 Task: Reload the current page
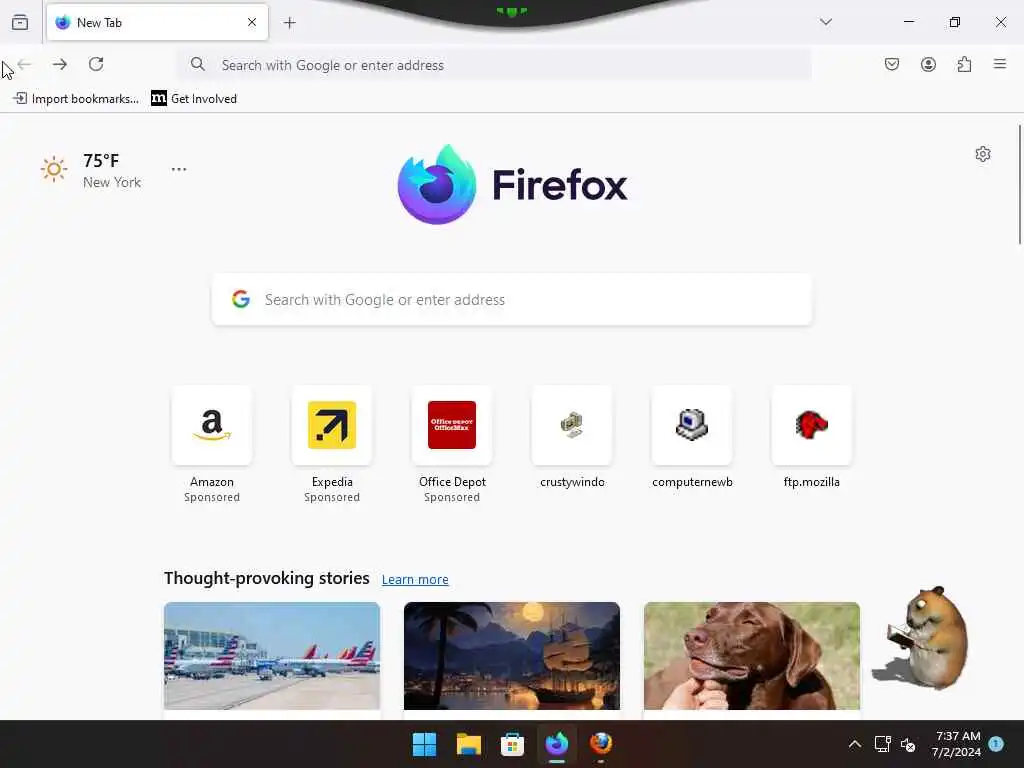(96, 64)
